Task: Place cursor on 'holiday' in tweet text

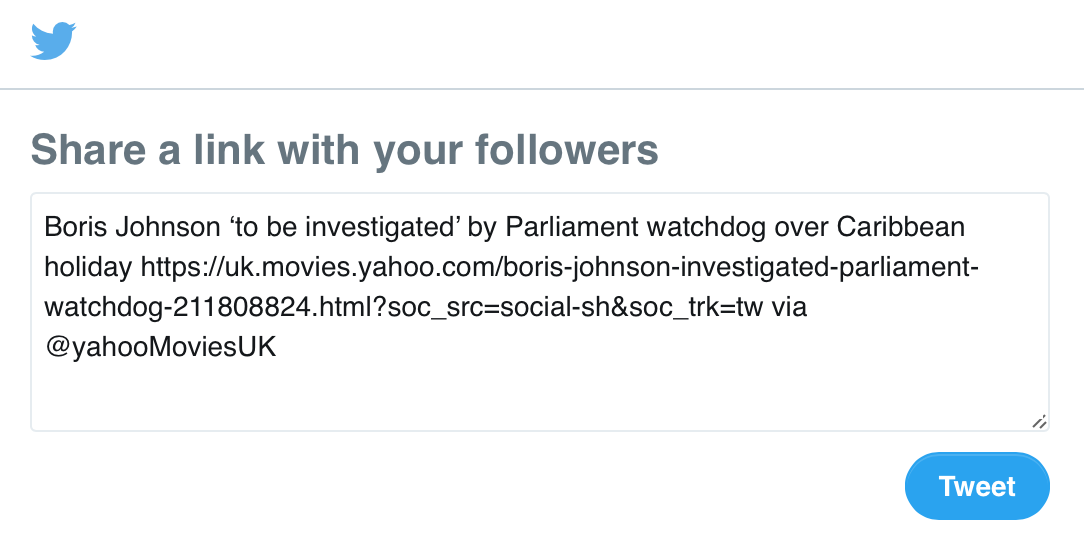Action: (88, 267)
